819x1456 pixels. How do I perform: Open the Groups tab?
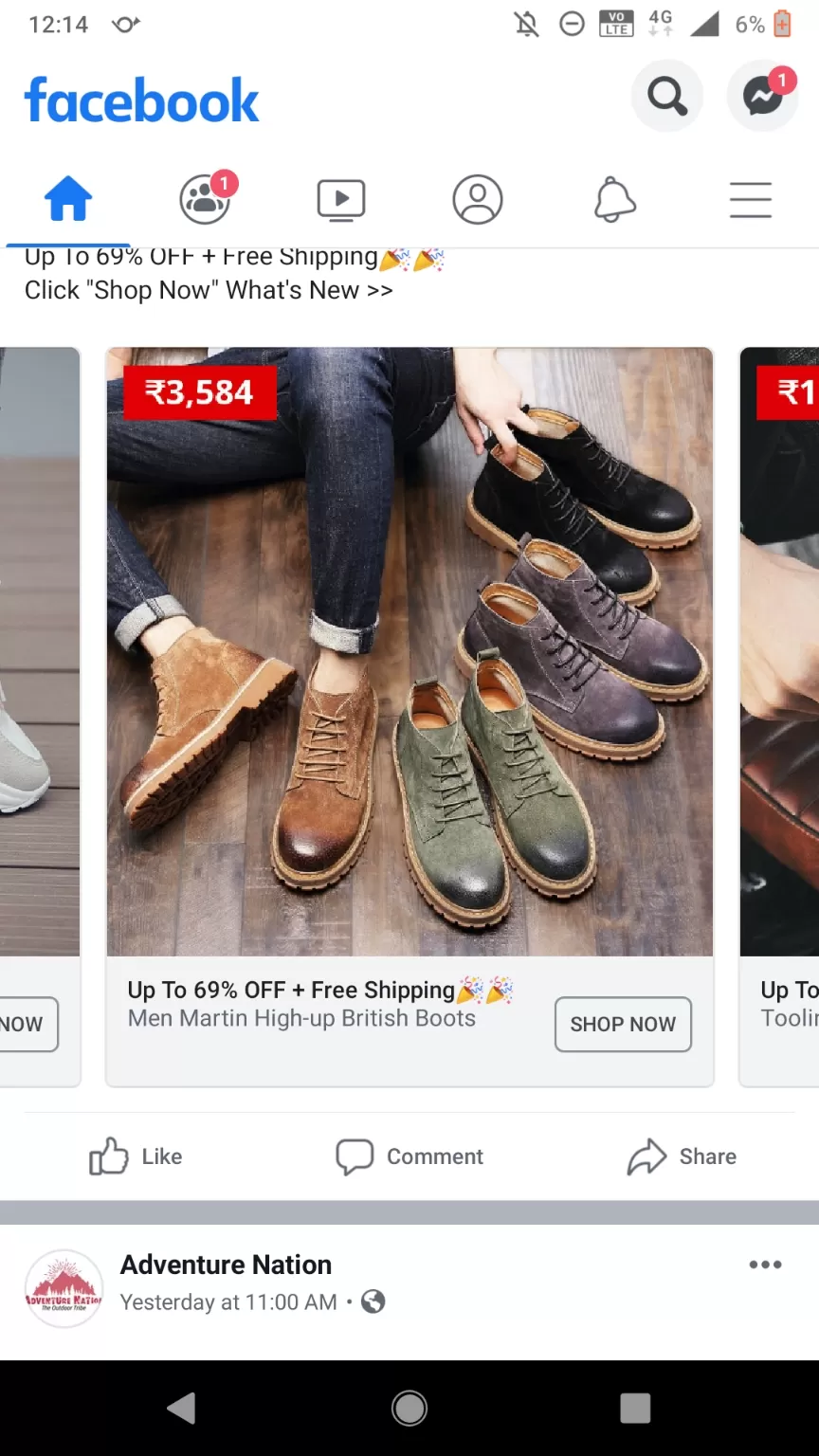[x=205, y=201]
